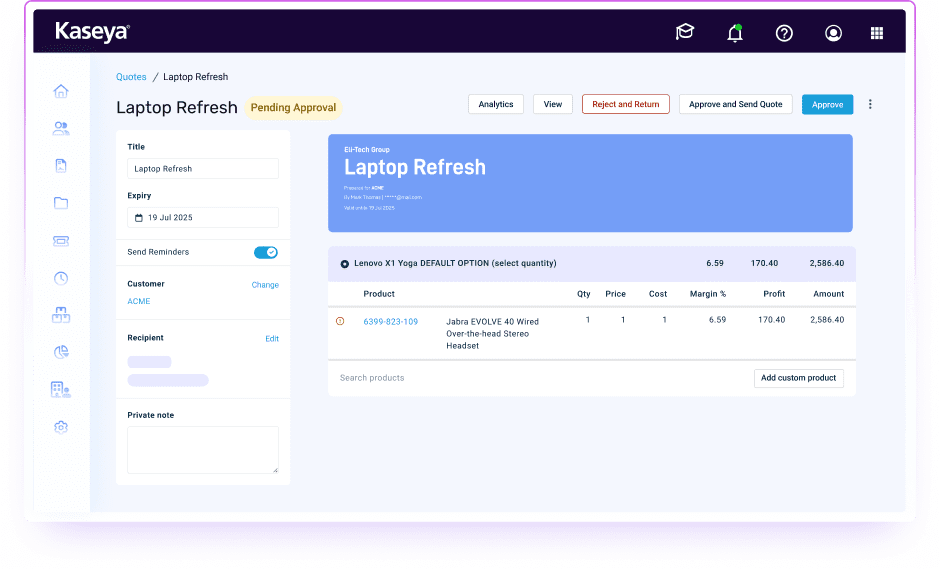Click the Laptop Refresh quote banner
The height and width of the screenshot is (569, 940).
[x=590, y=183]
